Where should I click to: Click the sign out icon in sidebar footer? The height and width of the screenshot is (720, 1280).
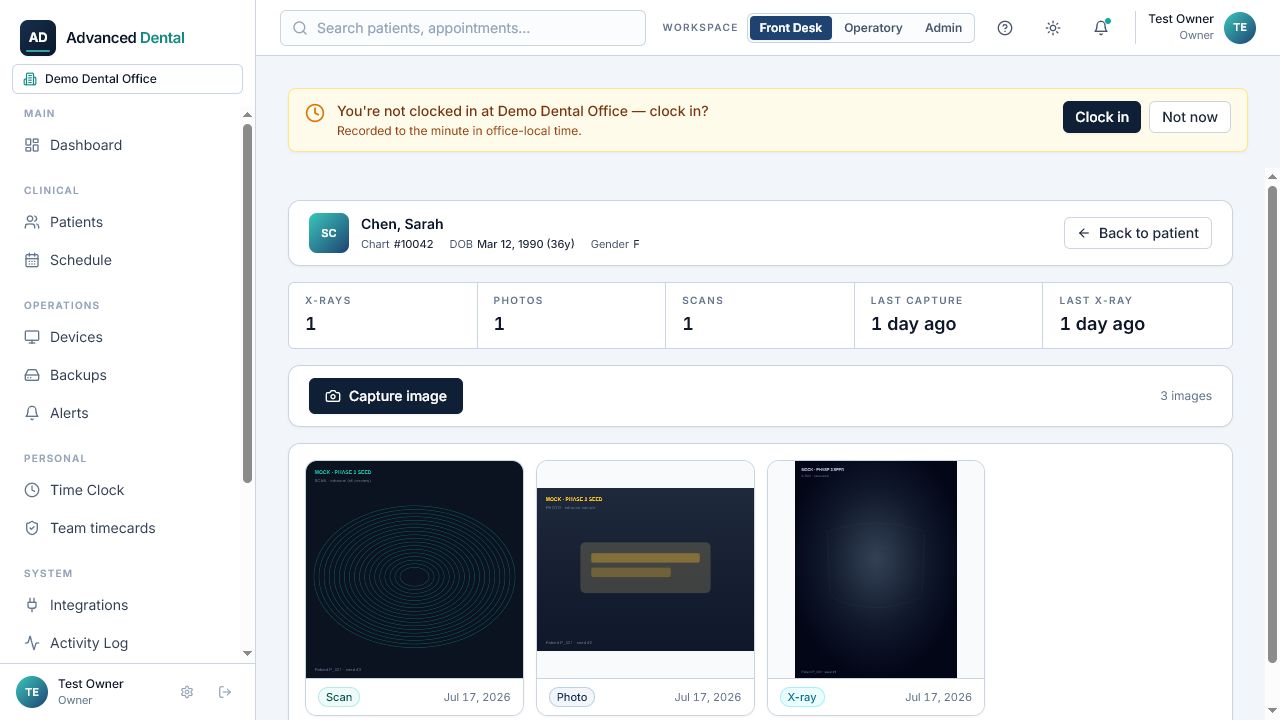(x=225, y=692)
